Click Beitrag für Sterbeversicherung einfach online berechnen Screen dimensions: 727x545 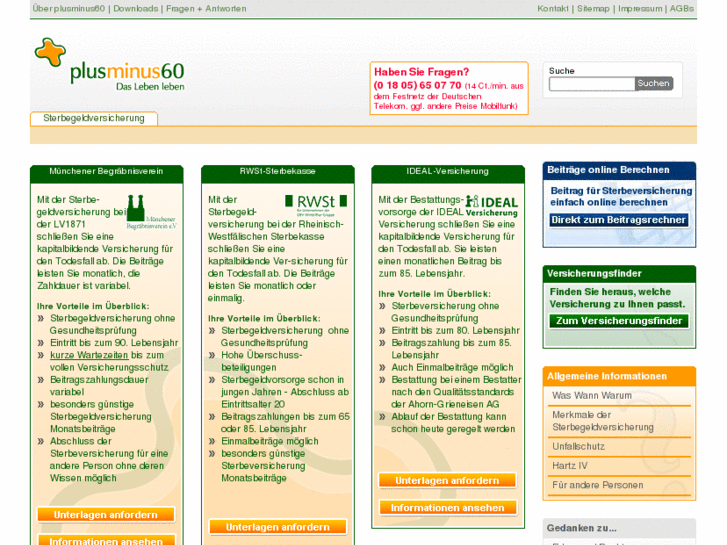point(621,197)
